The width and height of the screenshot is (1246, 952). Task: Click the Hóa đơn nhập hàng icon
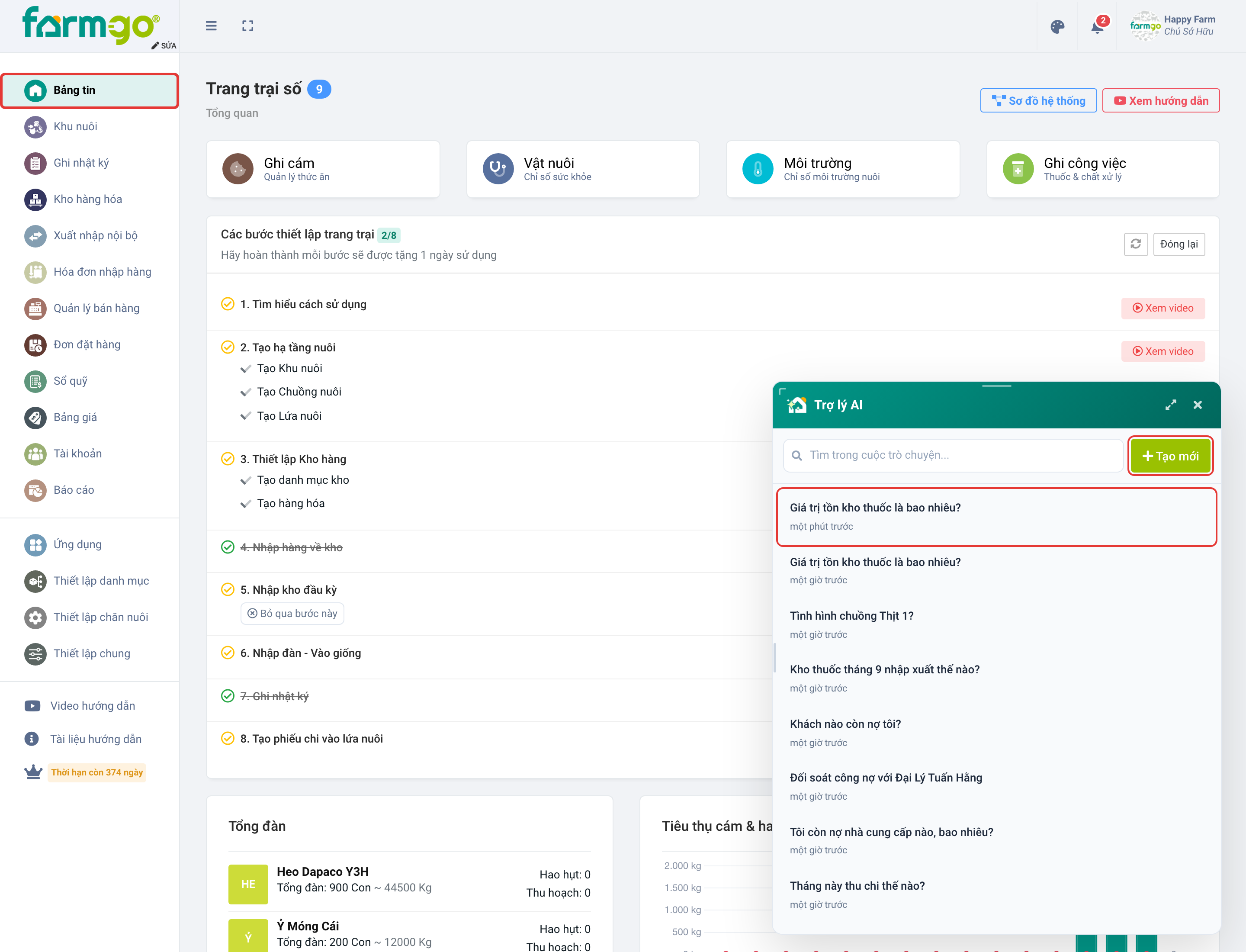pyautogui.click(x=35, y=272)
